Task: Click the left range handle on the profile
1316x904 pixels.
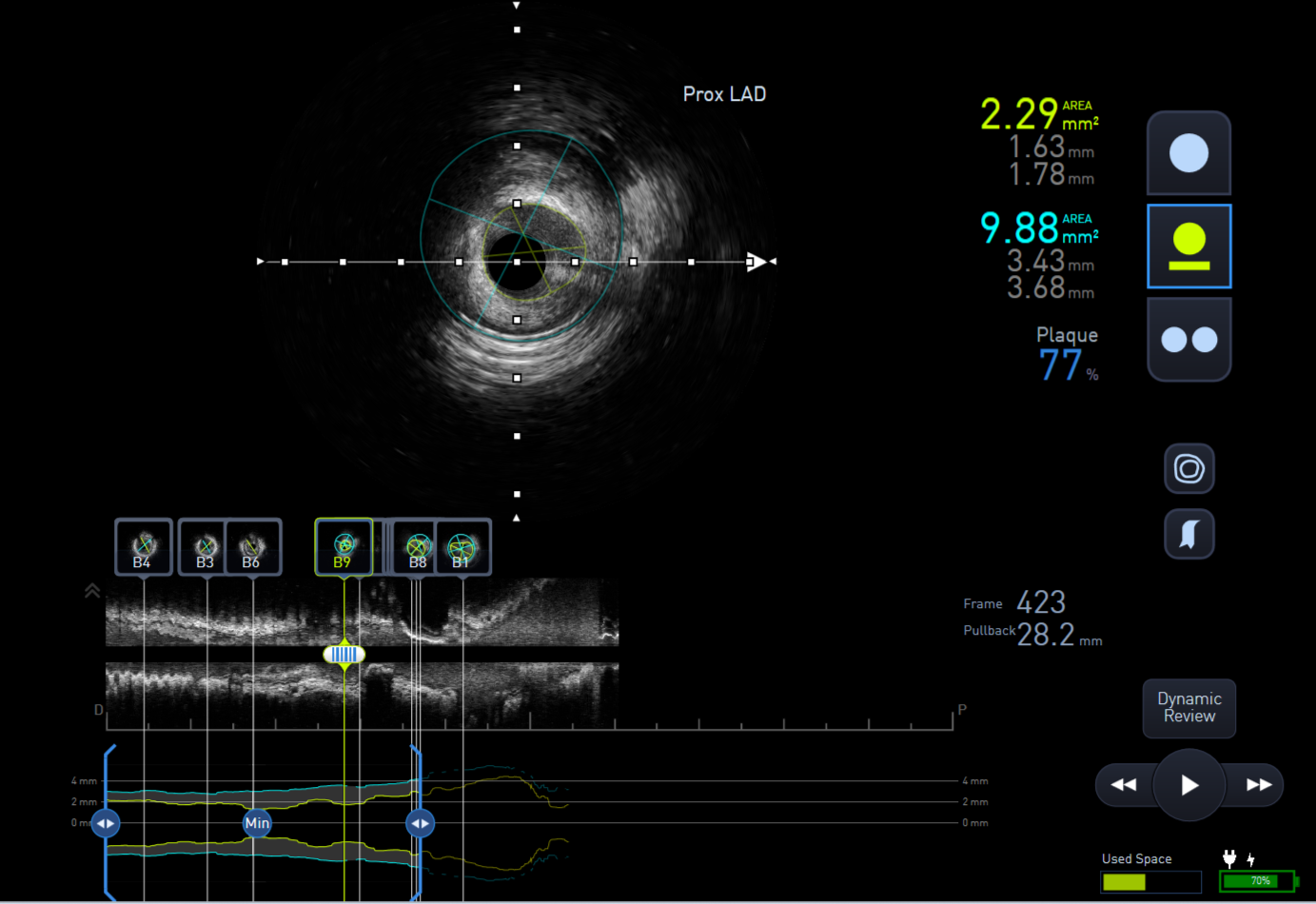Action: [x=106, y=823]
